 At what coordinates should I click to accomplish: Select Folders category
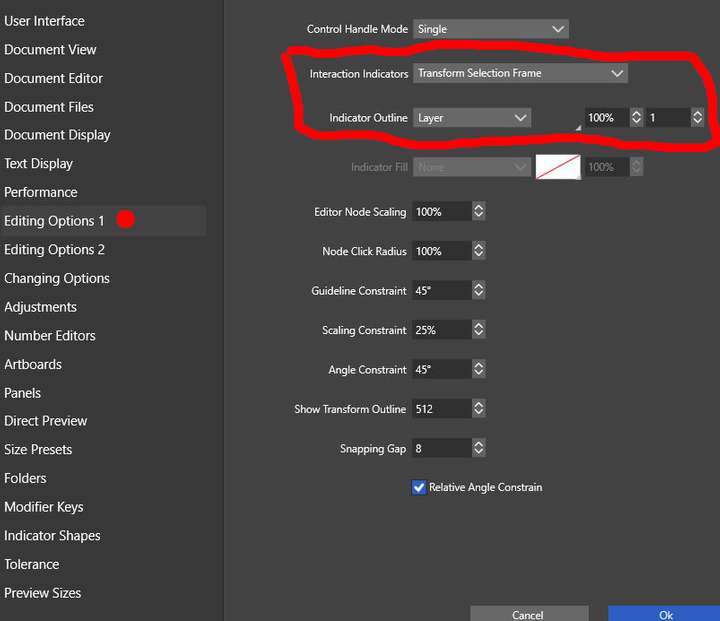coord(25,478)
